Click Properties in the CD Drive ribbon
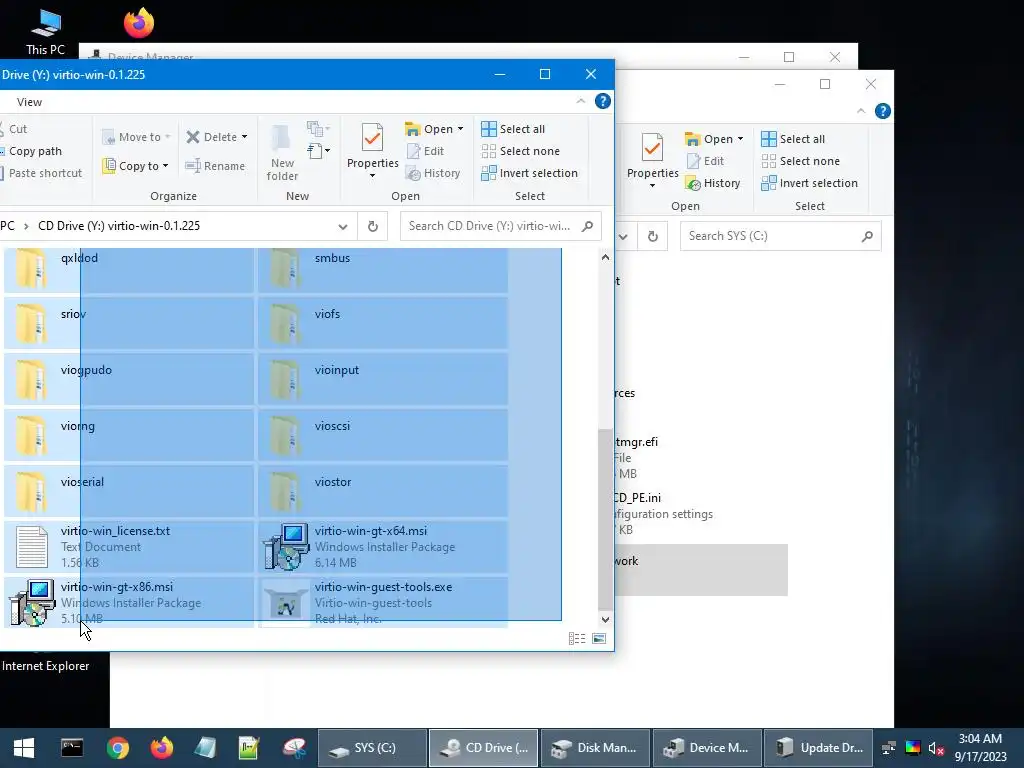 [x=372, y=150]
